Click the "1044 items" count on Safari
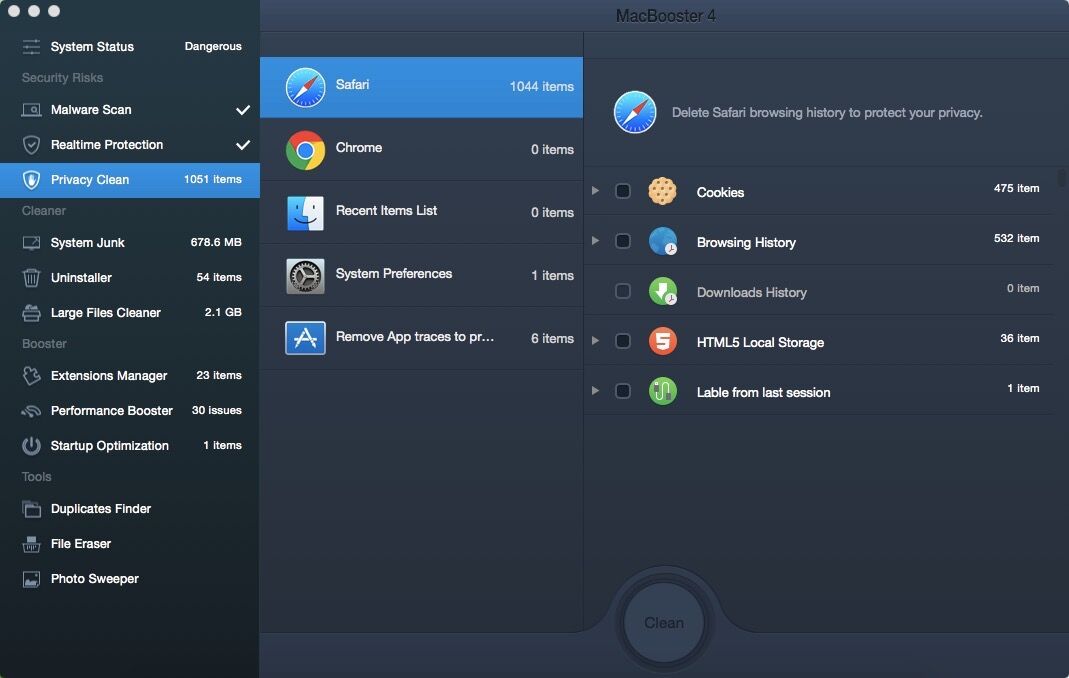Screen dimensions: 1069x678 tap(542, 87)
